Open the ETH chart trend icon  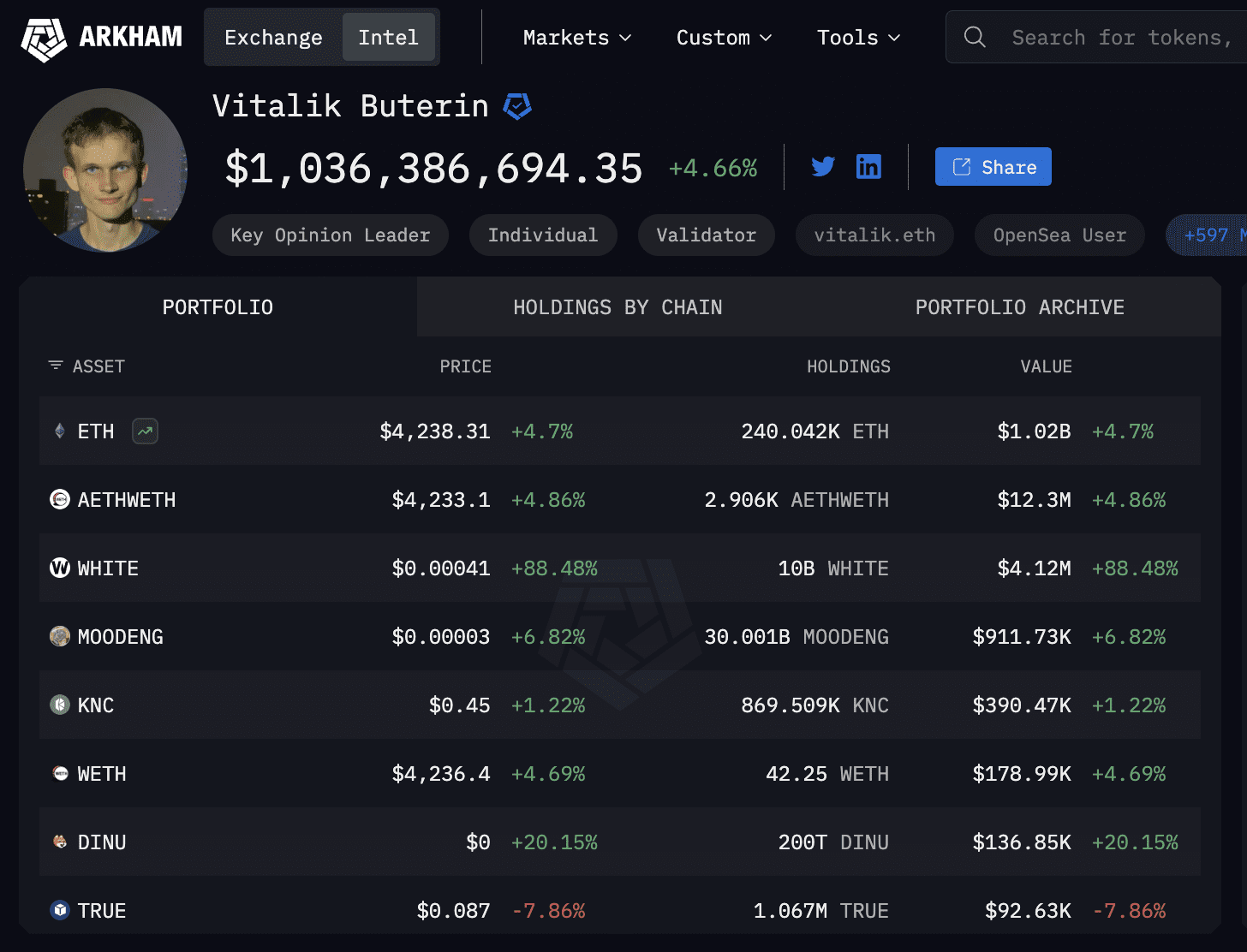146,431
